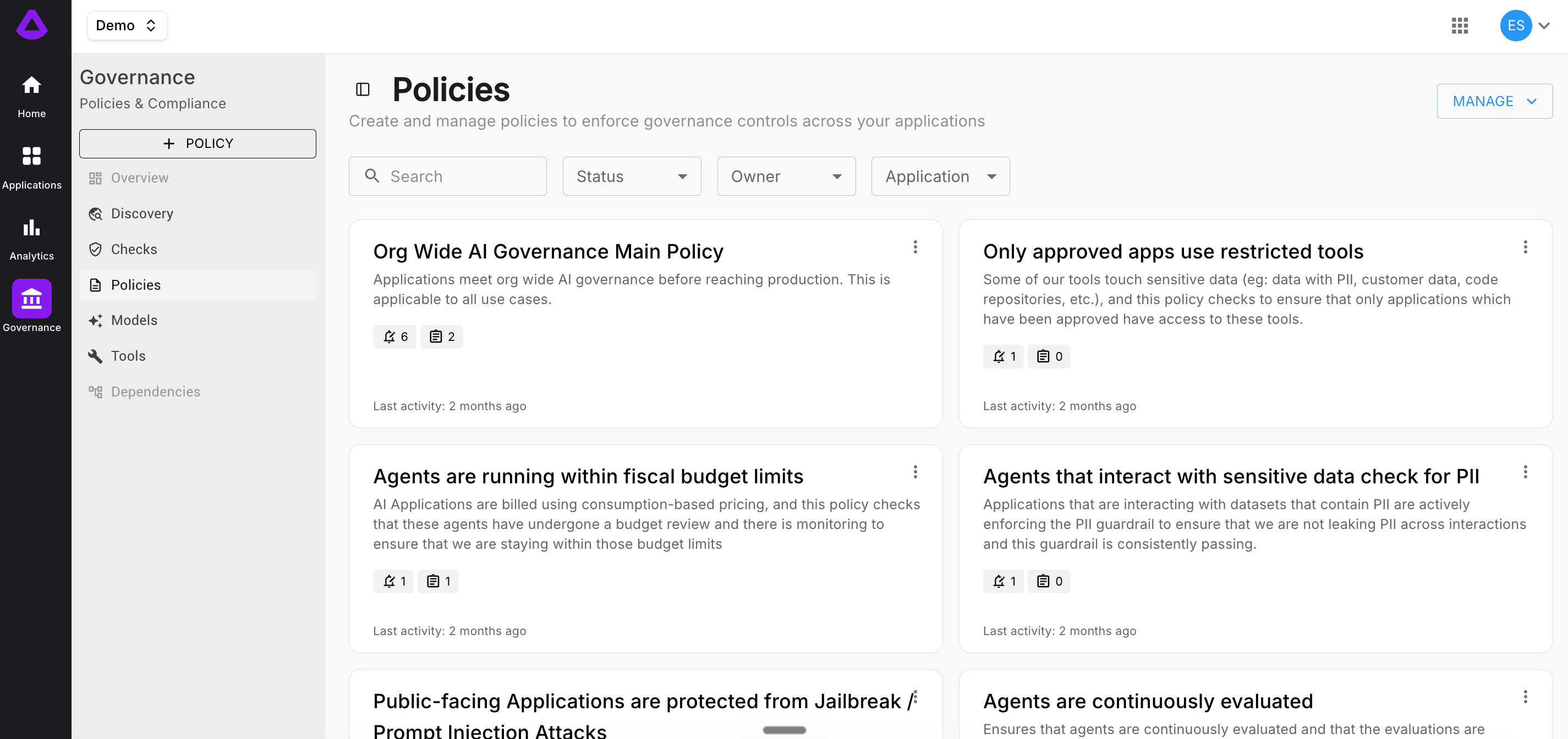
Task: Click the search magnifier icon
Action: [x=372, y=176]
